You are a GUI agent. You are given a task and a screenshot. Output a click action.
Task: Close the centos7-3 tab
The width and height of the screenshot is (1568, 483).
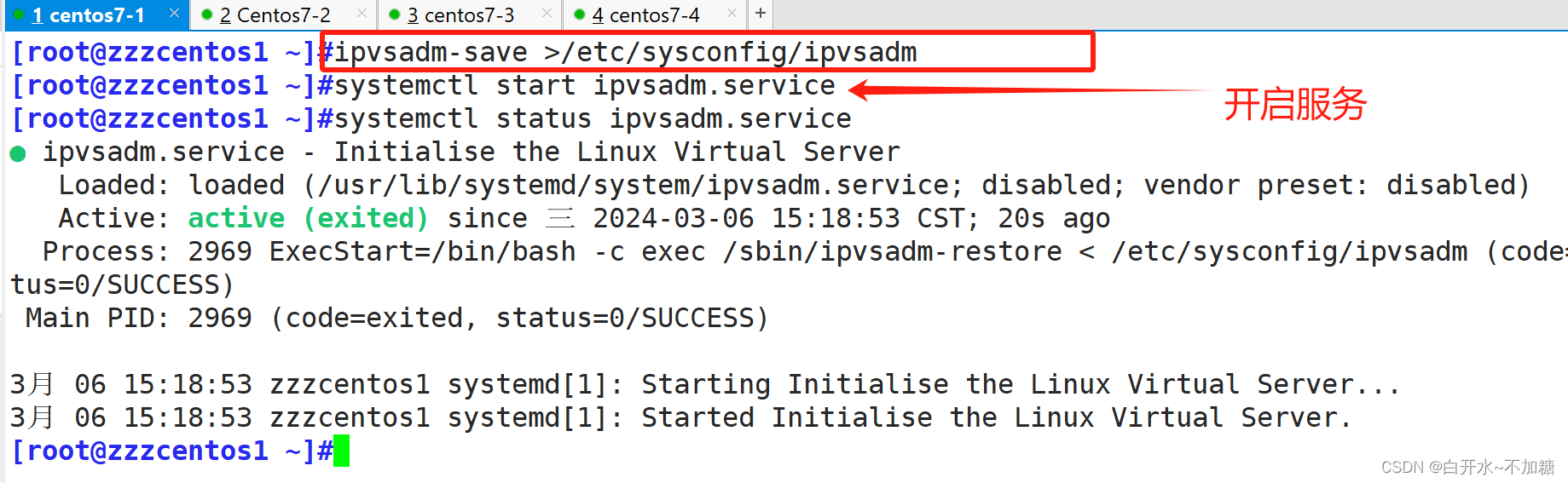tap(547, 14)
